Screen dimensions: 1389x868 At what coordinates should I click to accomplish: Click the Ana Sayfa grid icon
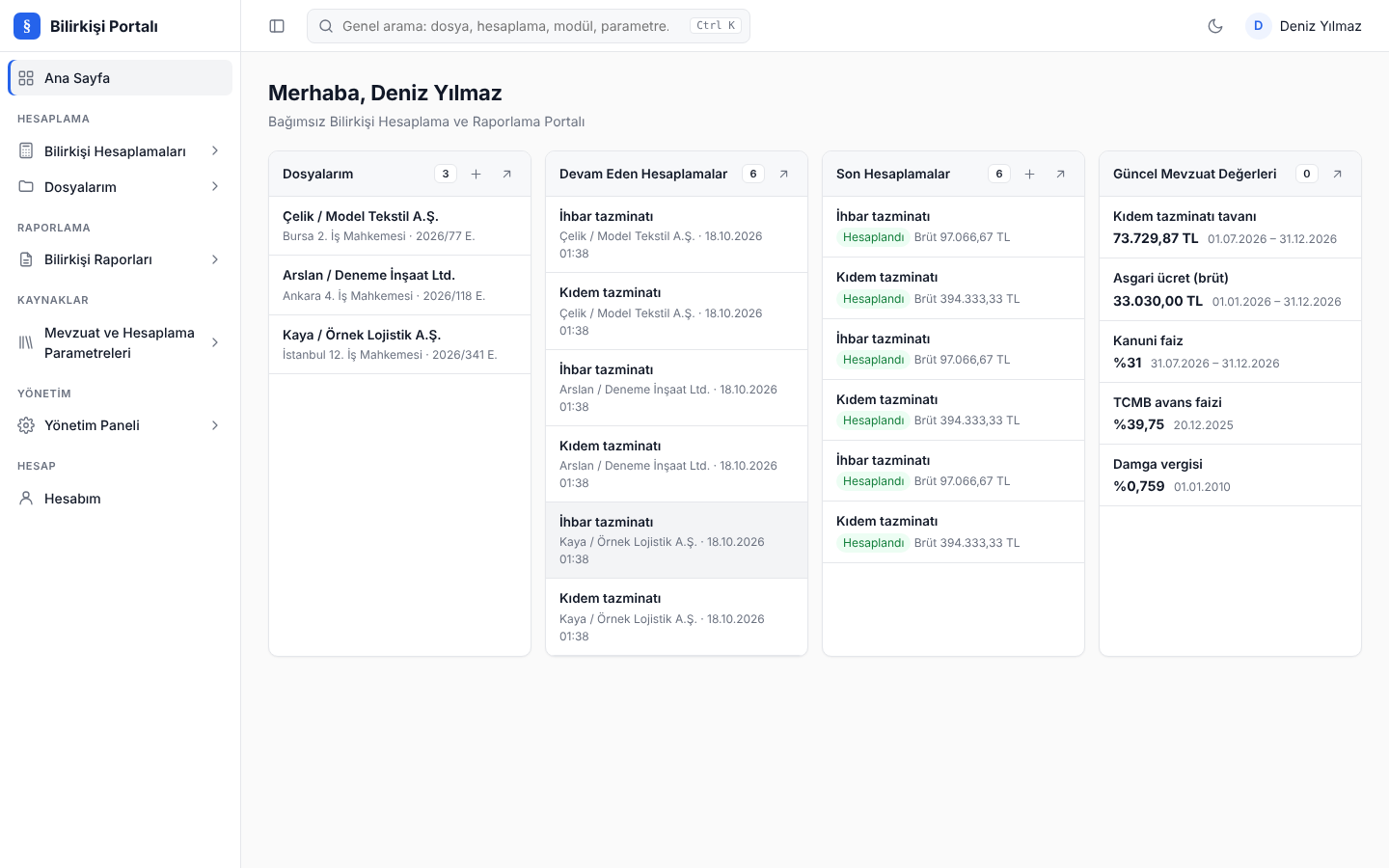(26, 78)
